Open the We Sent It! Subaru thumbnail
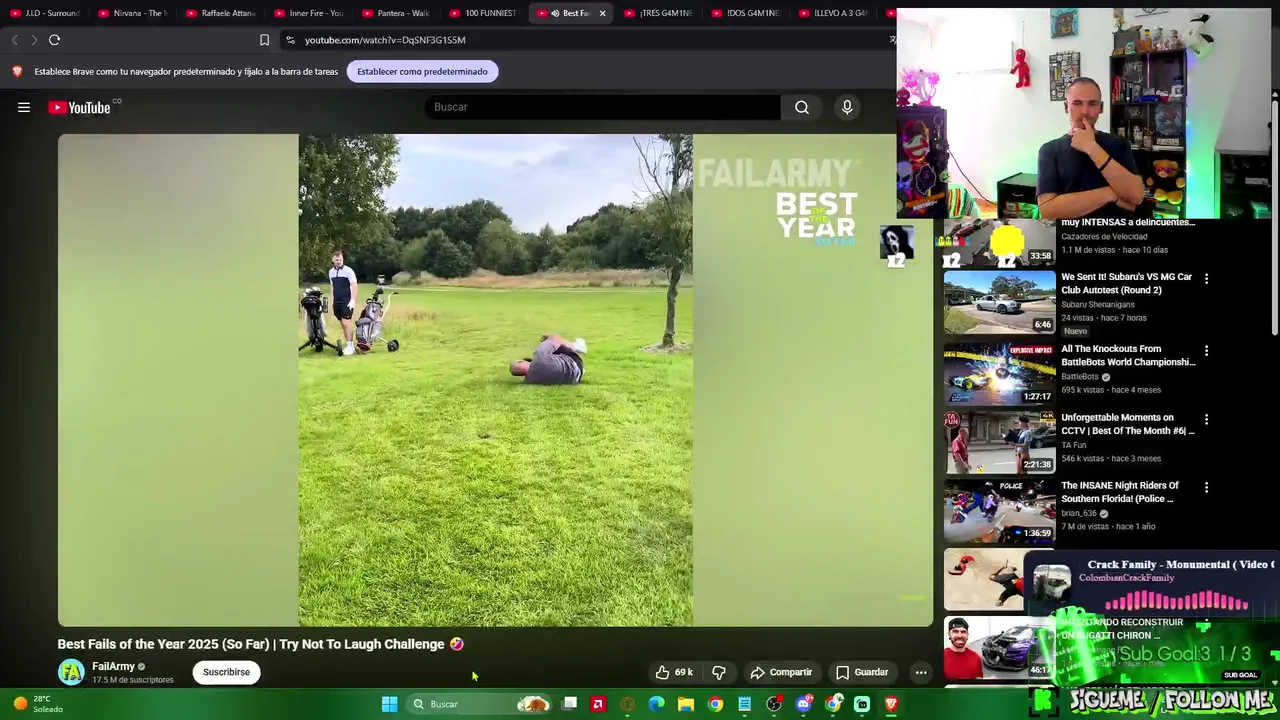 [x=999, y=301]
